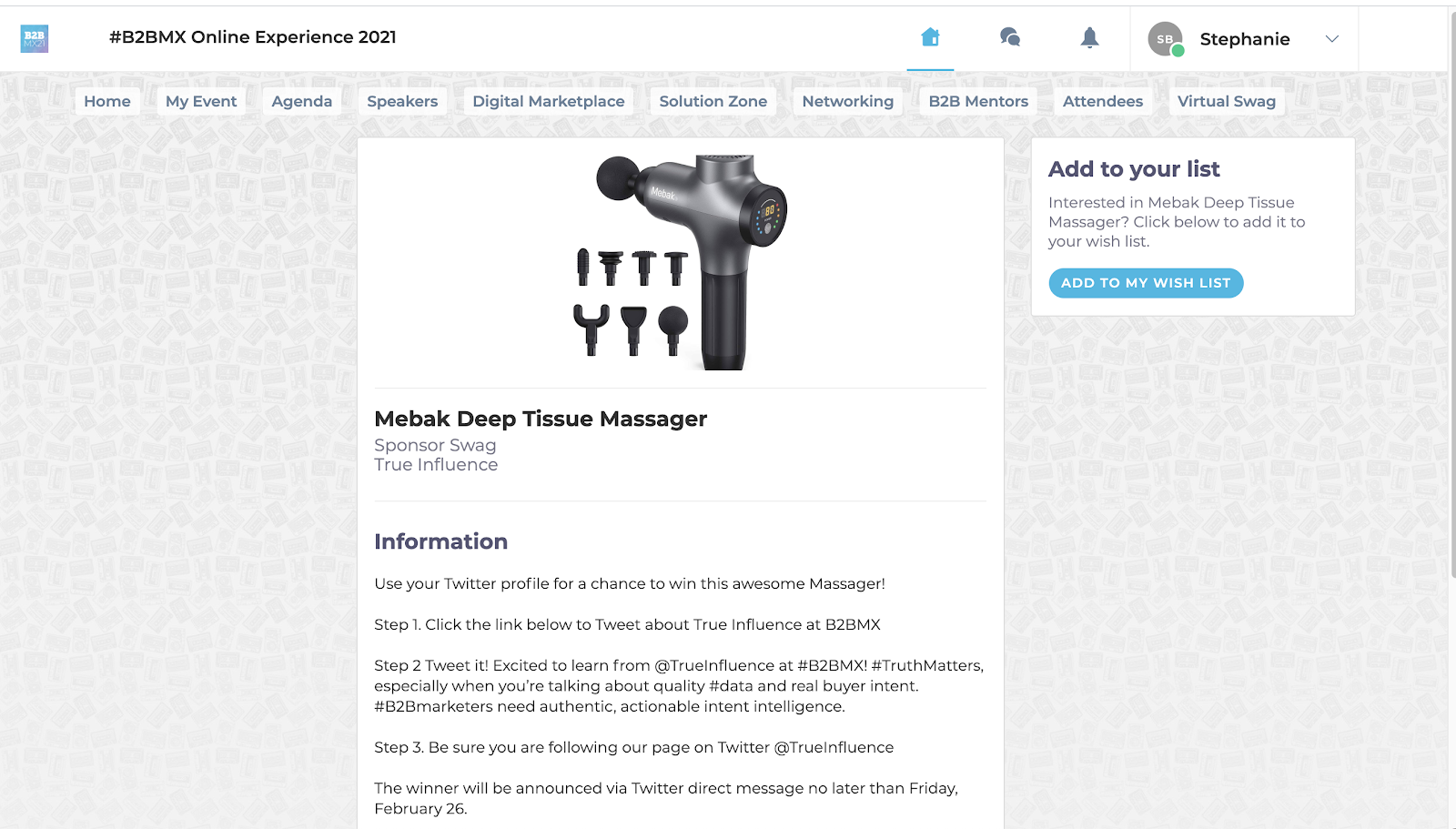
Task: Click Add To My Wish List button
Action: tap(1146, 283)
